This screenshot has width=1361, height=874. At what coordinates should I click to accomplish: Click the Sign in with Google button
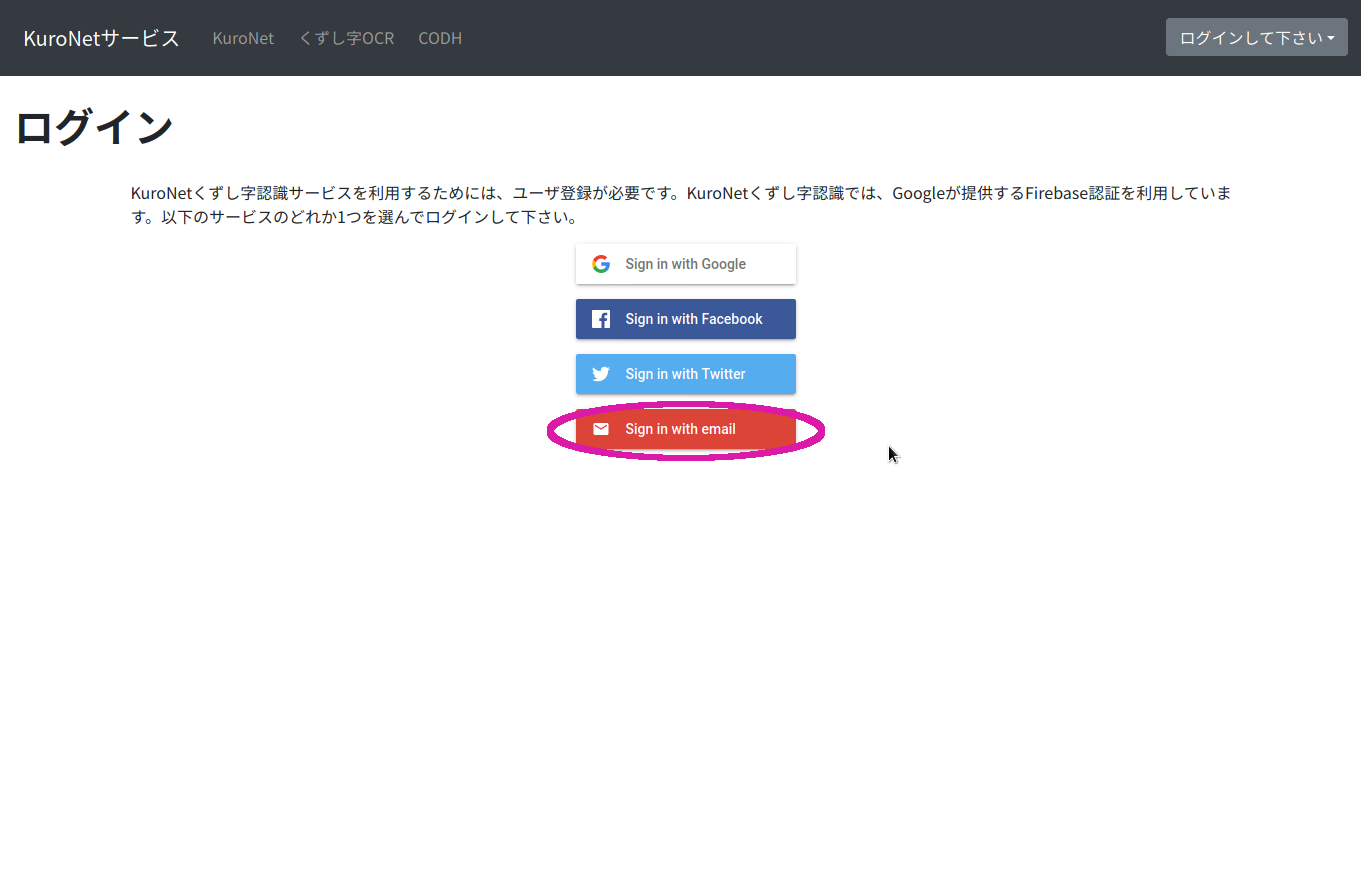coord(685,263)
